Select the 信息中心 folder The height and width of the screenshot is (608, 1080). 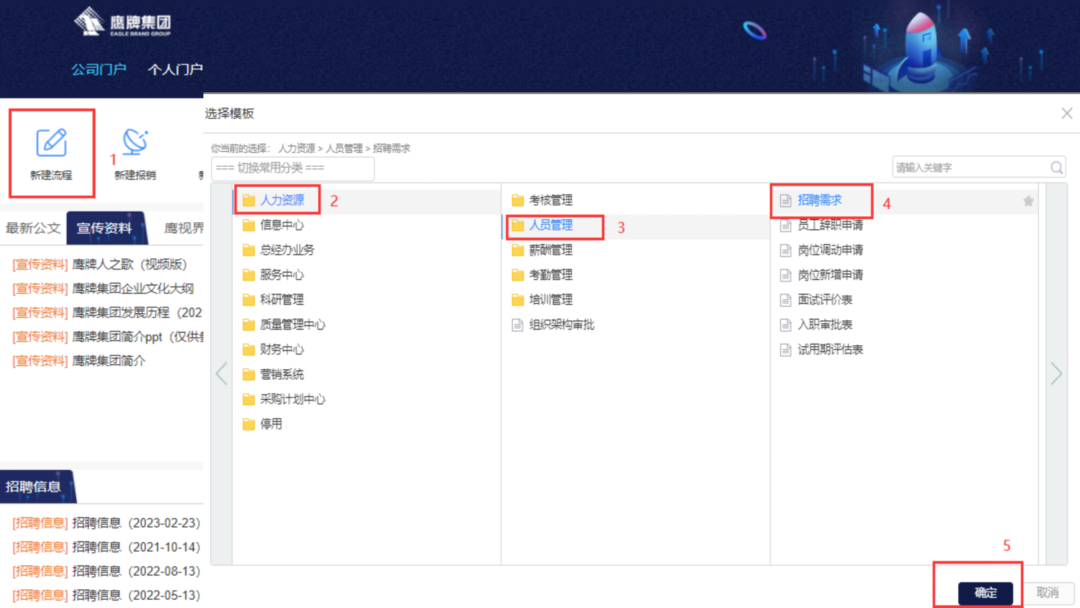tap(273, 225)
